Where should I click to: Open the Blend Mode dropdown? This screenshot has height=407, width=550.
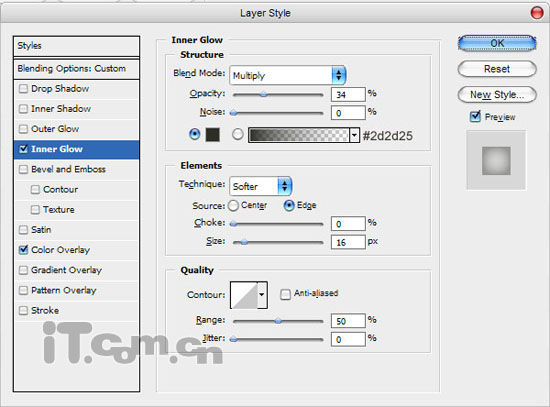[x=288, y=75]
